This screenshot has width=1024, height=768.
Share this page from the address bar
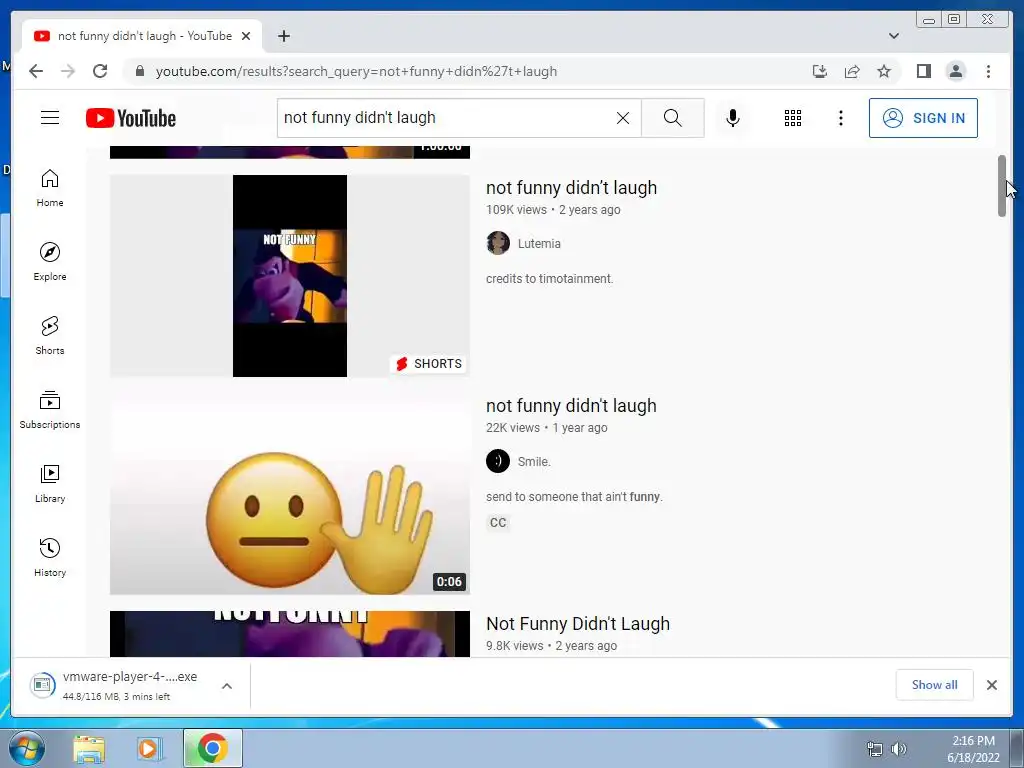[x=852, y=71]
